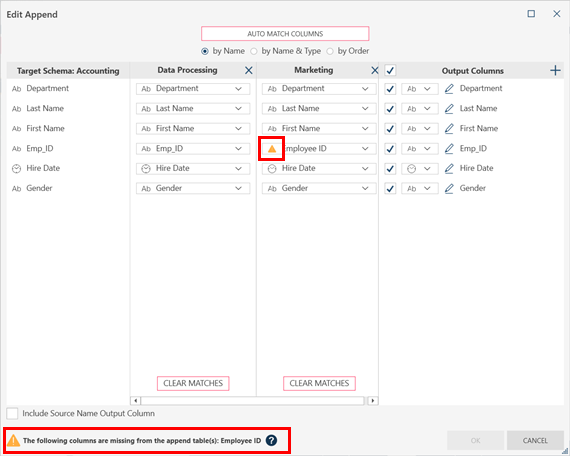
Task: Uncheck the Gender output column checkbox
Action: (390, 188)
